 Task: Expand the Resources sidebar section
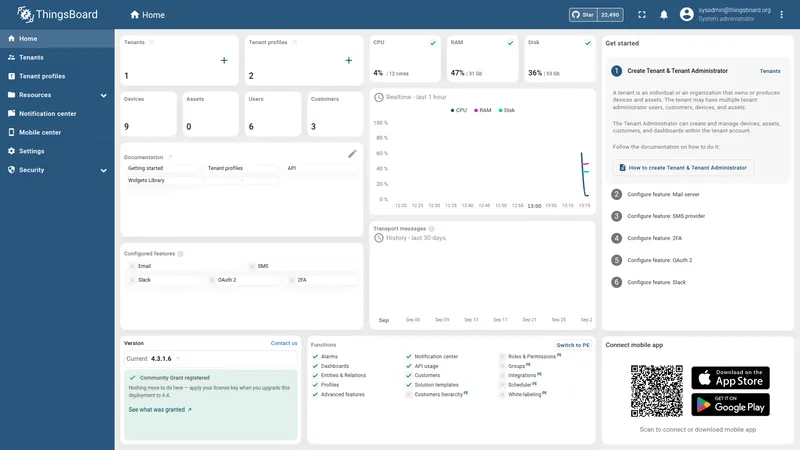(x=57, y=95)
